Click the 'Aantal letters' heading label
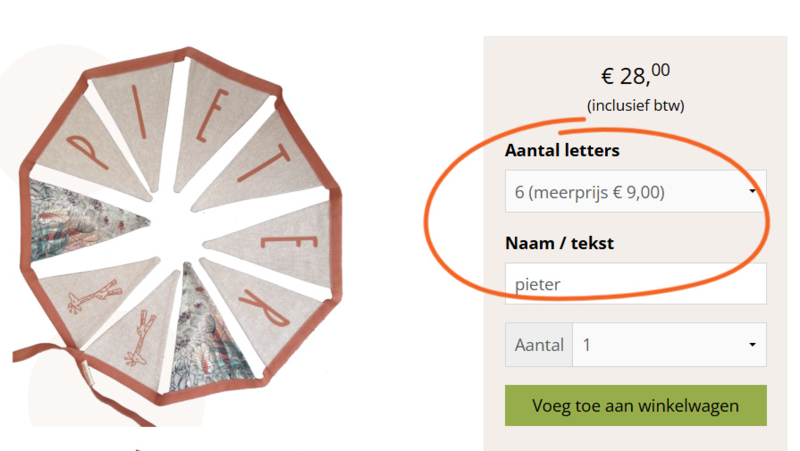The width and height of the screenshot is (800, 451). click(562, 151)
